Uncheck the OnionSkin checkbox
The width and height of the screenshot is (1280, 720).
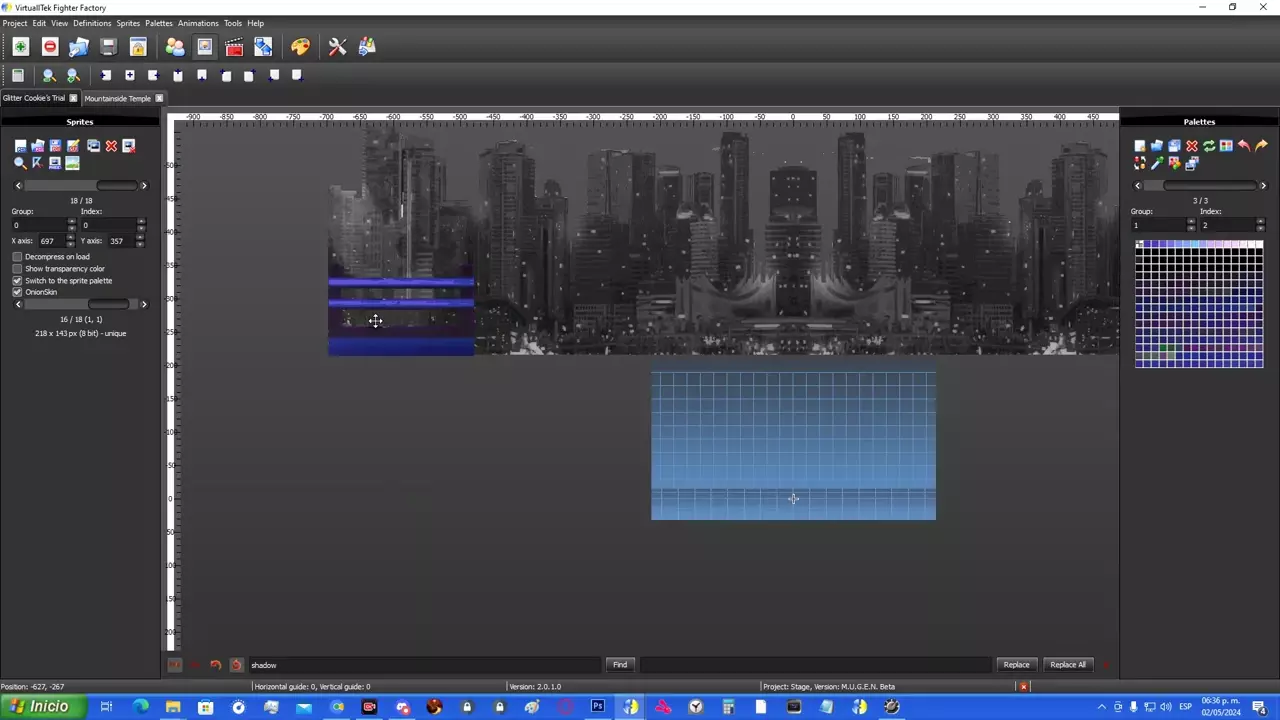tap(17, 292)
